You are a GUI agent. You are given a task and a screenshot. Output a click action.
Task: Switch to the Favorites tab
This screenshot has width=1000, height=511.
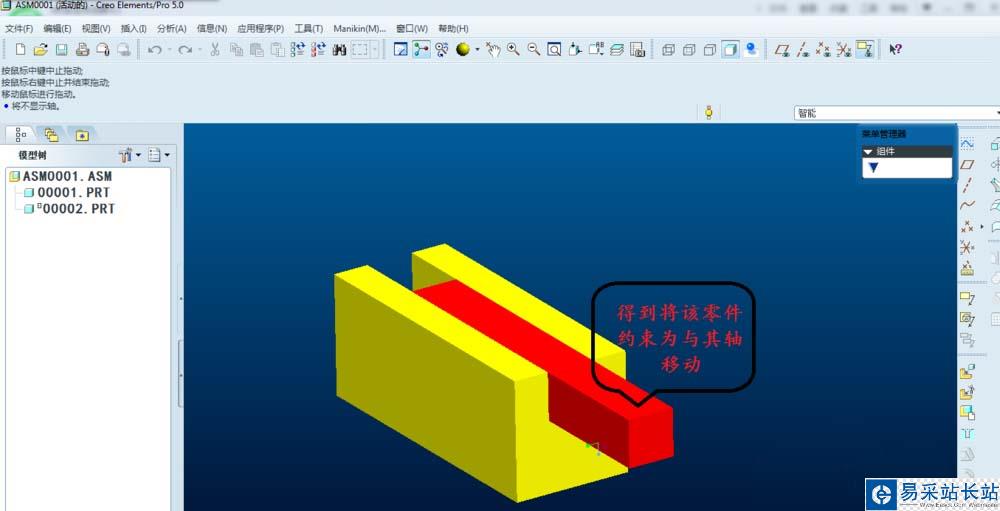point(82,135)
